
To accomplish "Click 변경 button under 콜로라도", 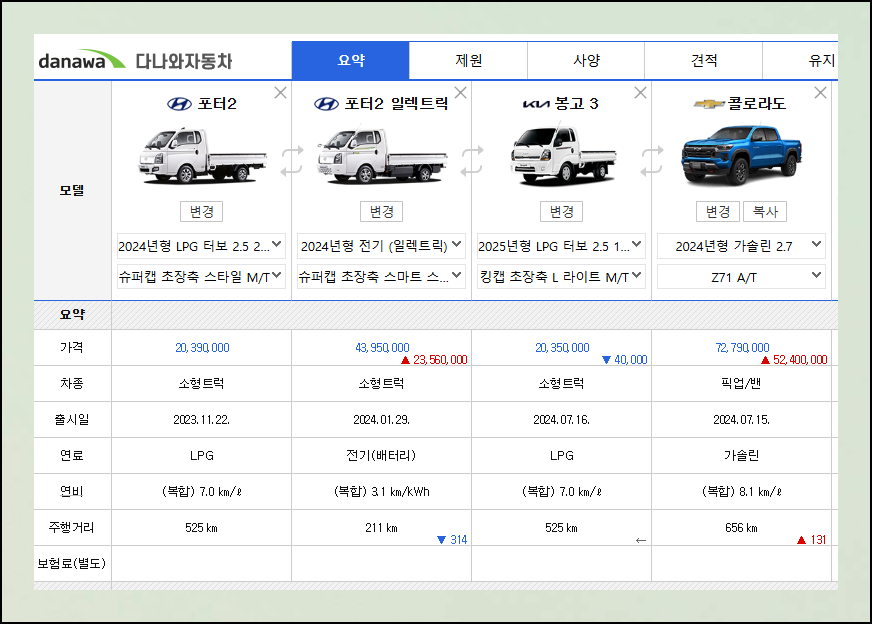I will click(717, 211).
